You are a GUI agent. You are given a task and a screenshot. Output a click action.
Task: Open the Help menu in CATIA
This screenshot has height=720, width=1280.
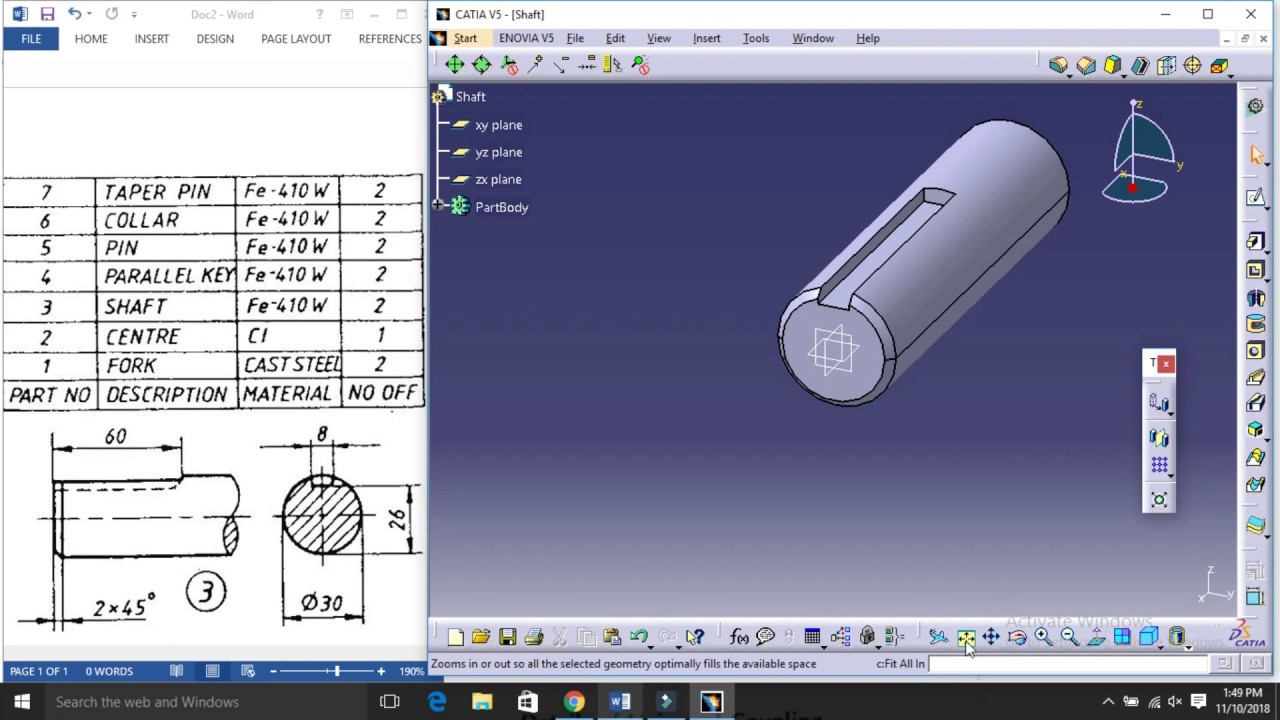pos(868,38)
